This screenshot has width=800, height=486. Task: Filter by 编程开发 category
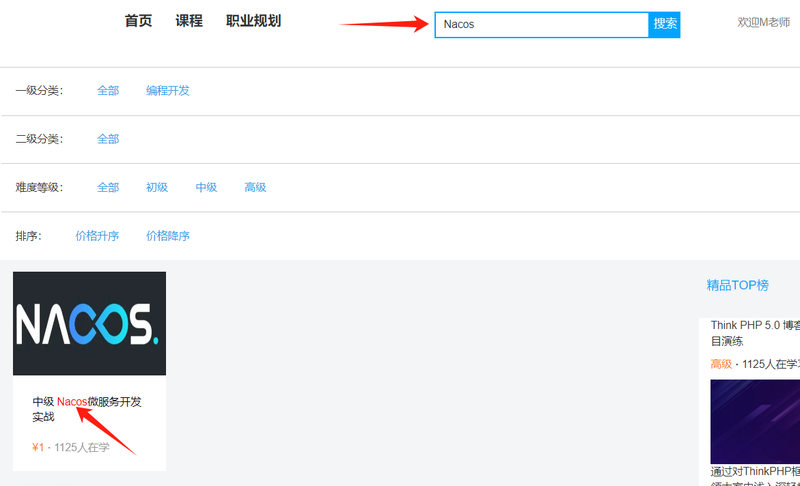pos(168,91)
